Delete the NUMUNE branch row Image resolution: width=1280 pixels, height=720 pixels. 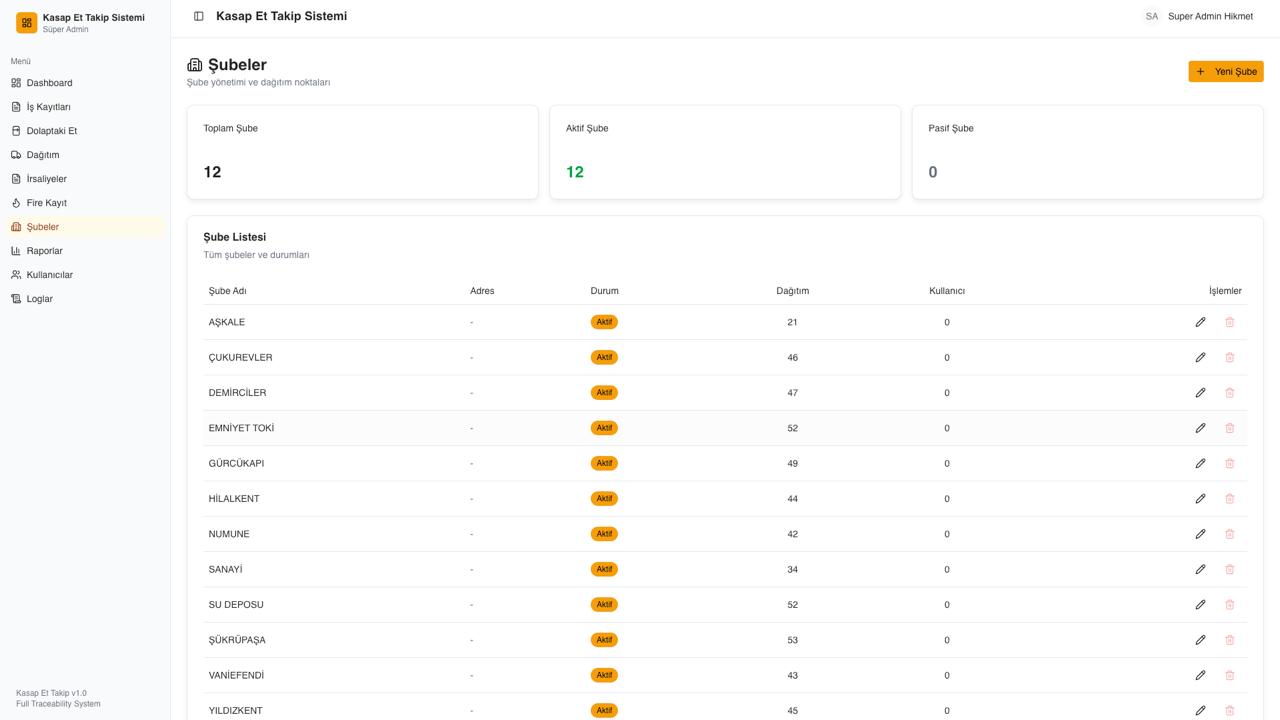[1230, 534]
